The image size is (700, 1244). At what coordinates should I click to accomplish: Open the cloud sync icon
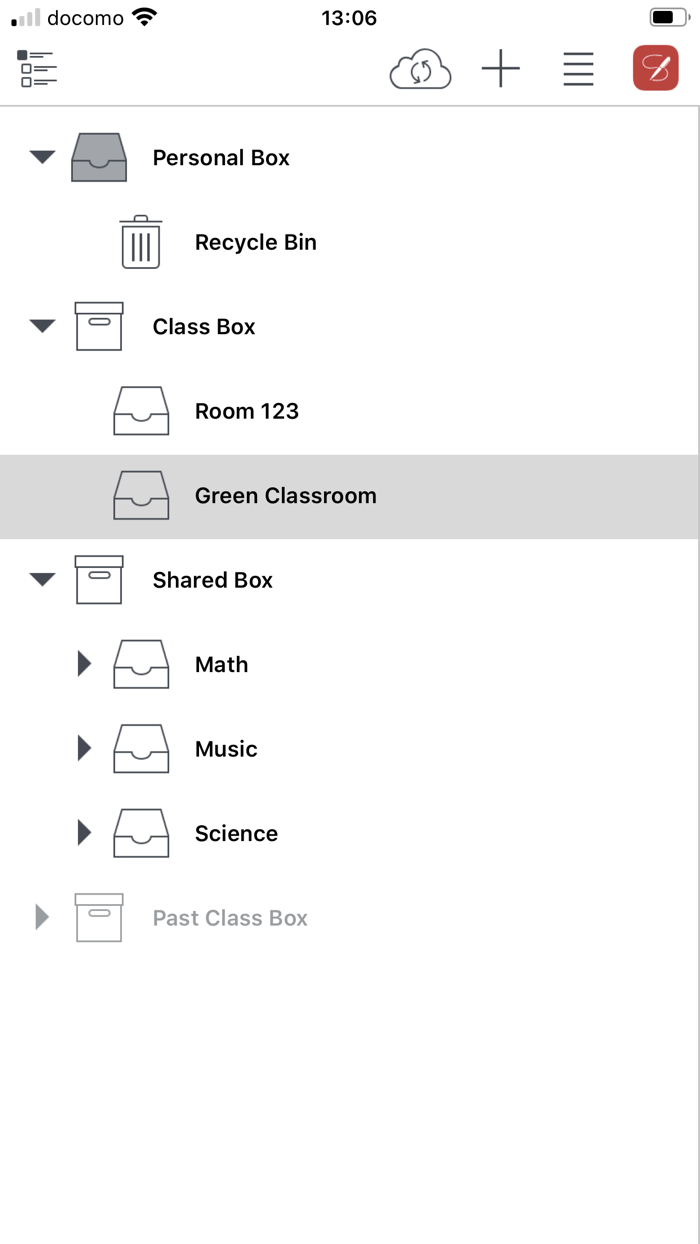tap(420, 69)
